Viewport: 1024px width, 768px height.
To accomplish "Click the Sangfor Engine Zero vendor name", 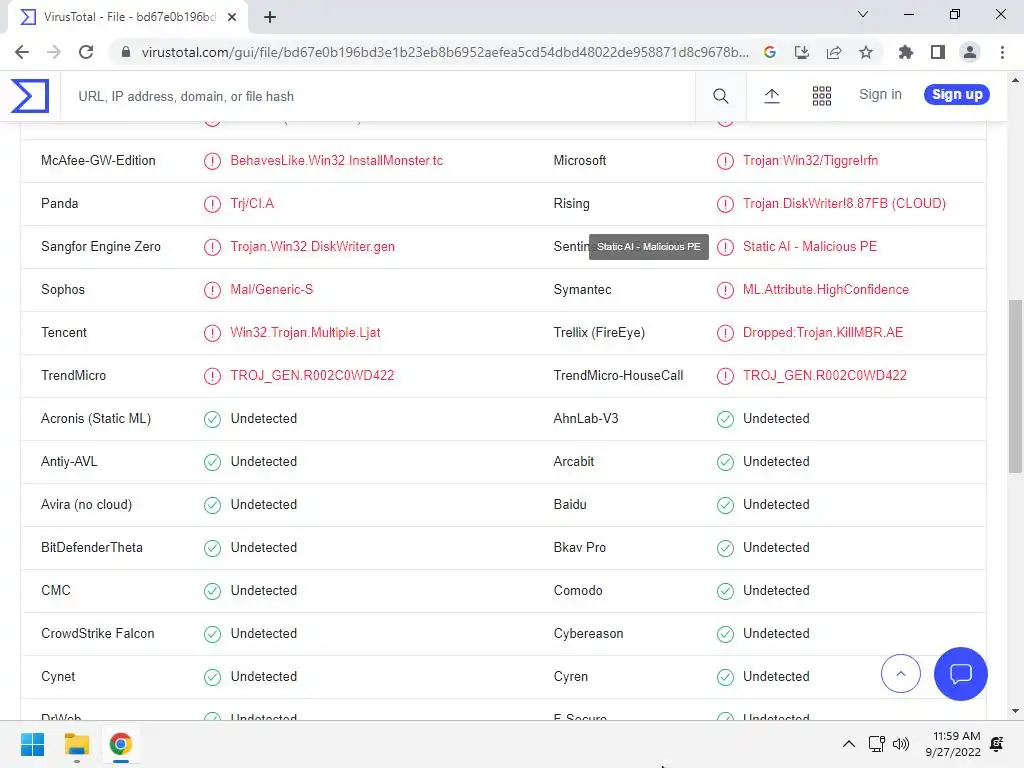I will pyautogui.click(x=101, y=247).
